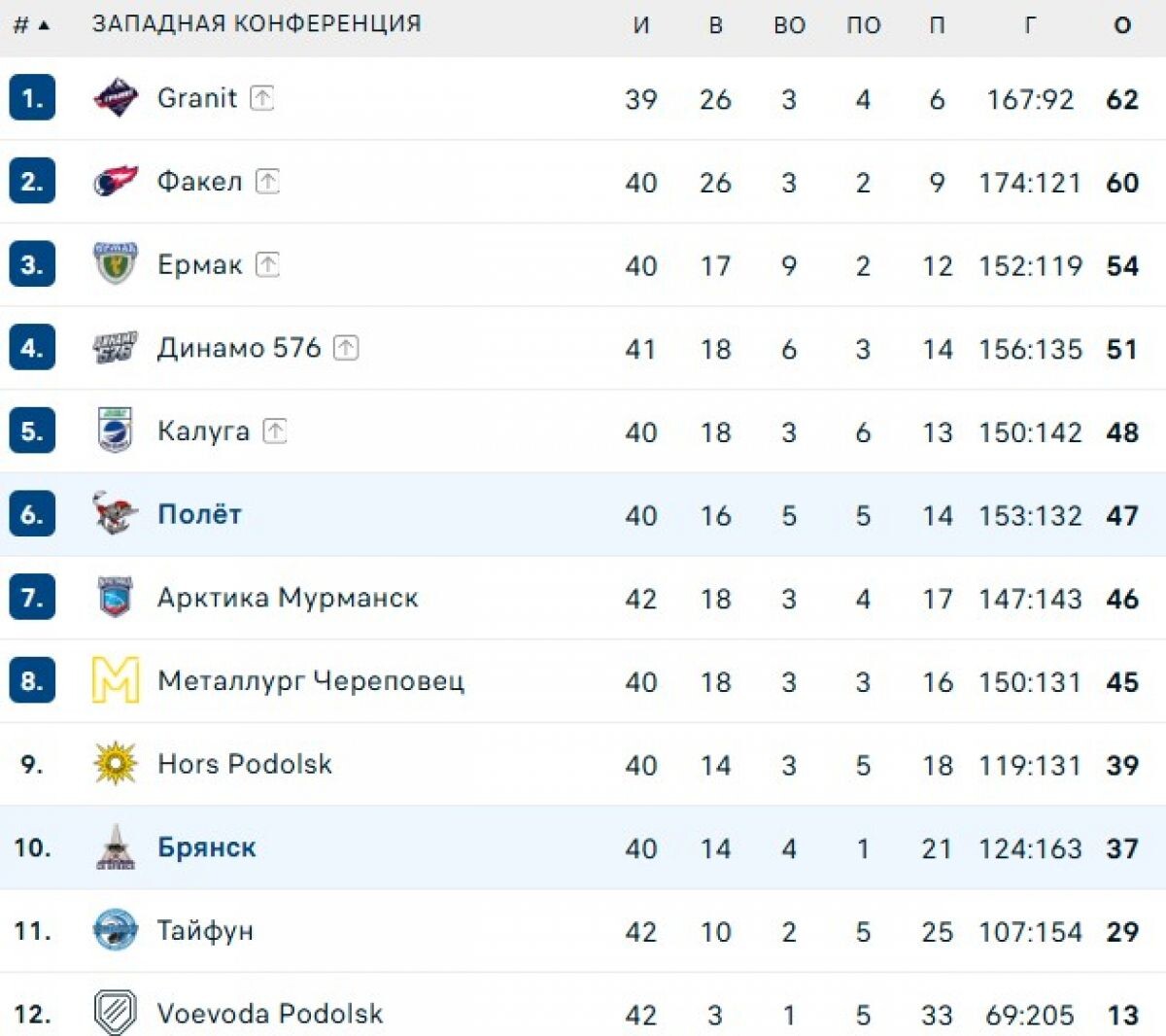The width and height of the screenshot is (1166, 1036).
Task: Open the Факел team logo
Action: point(116,181)
